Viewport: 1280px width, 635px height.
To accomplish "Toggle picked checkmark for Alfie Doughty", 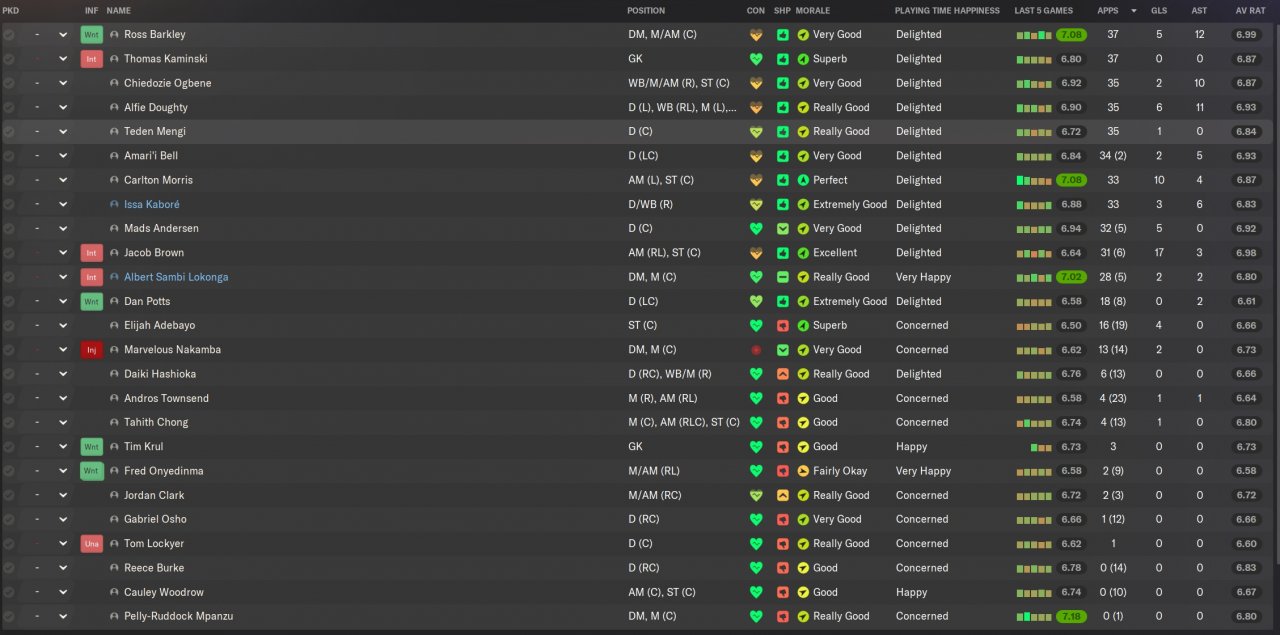I will 9,108.
